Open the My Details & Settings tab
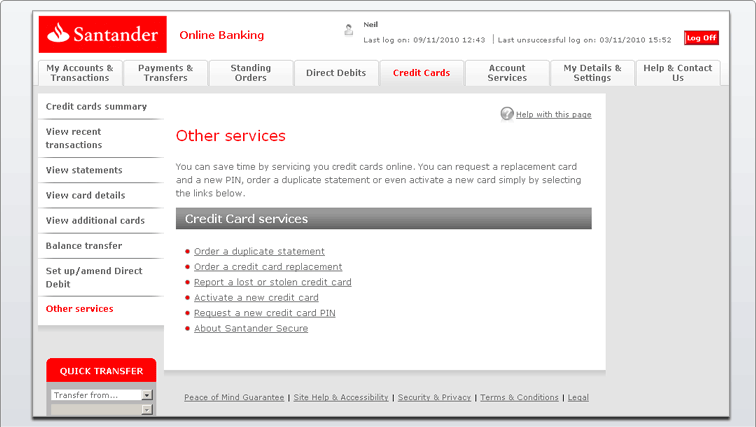 click(592, 73)
